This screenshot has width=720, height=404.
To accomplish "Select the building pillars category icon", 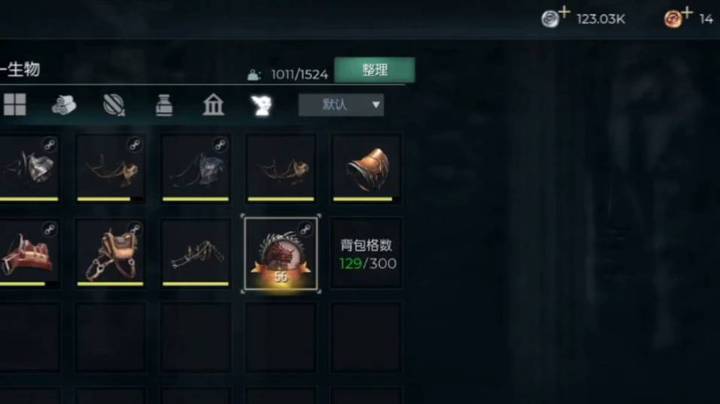I will point(214,105).
